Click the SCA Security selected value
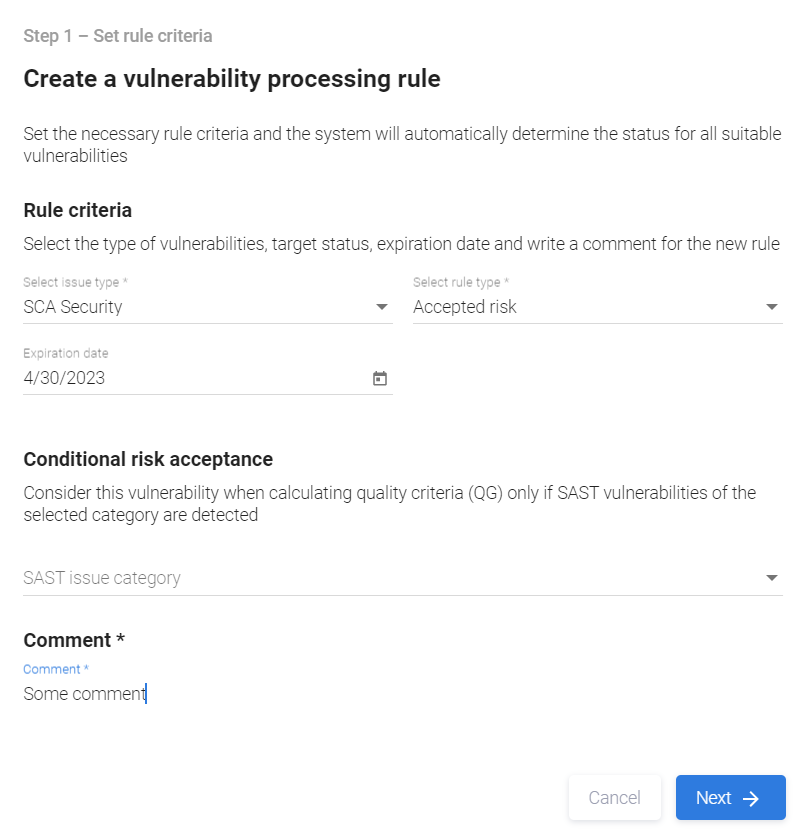The image size is (803, 830). 73,307
